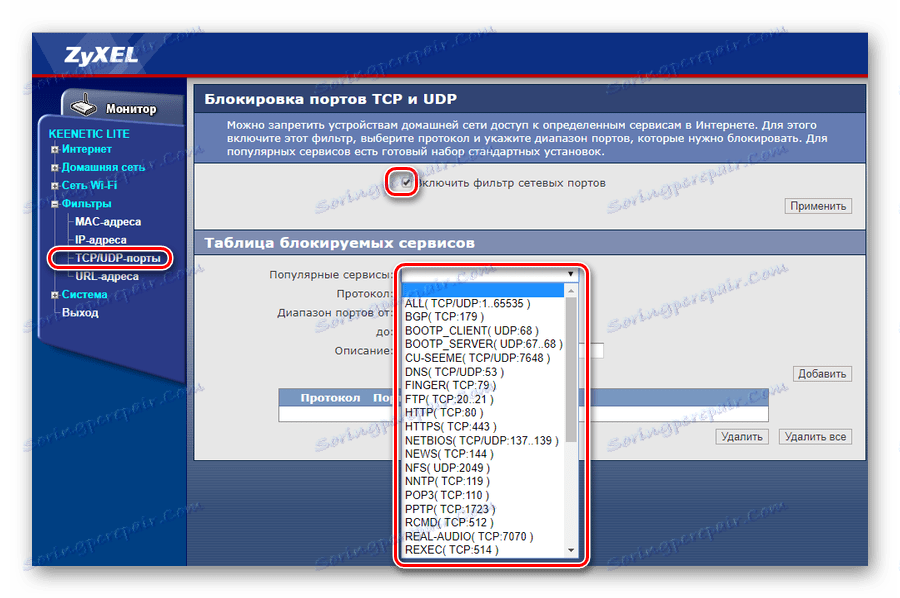Open the Интернет menu section
This screenshot has width=900, height=598.
click(87, 149)
